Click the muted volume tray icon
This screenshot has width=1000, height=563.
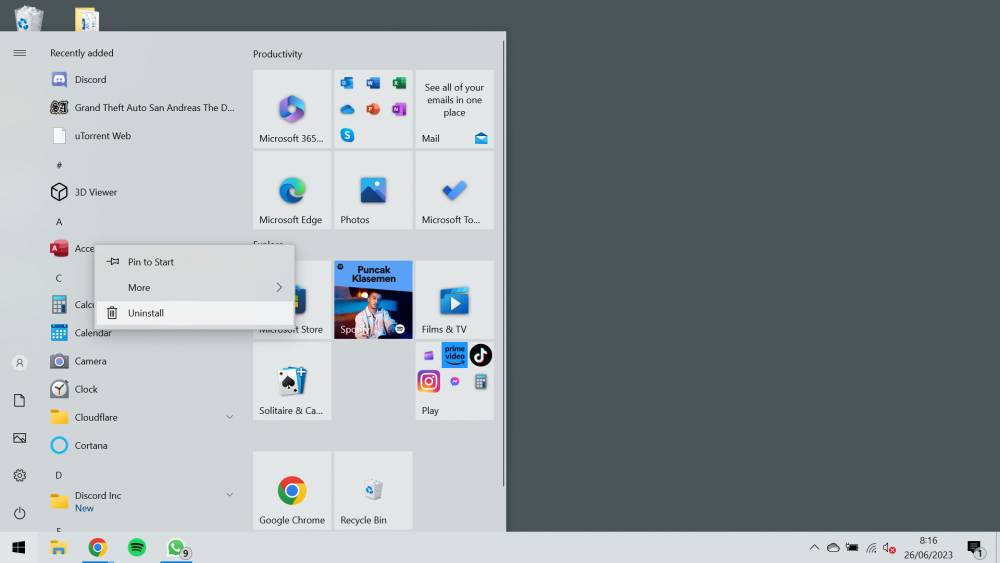pyautogui.click(x=889, y=548)
